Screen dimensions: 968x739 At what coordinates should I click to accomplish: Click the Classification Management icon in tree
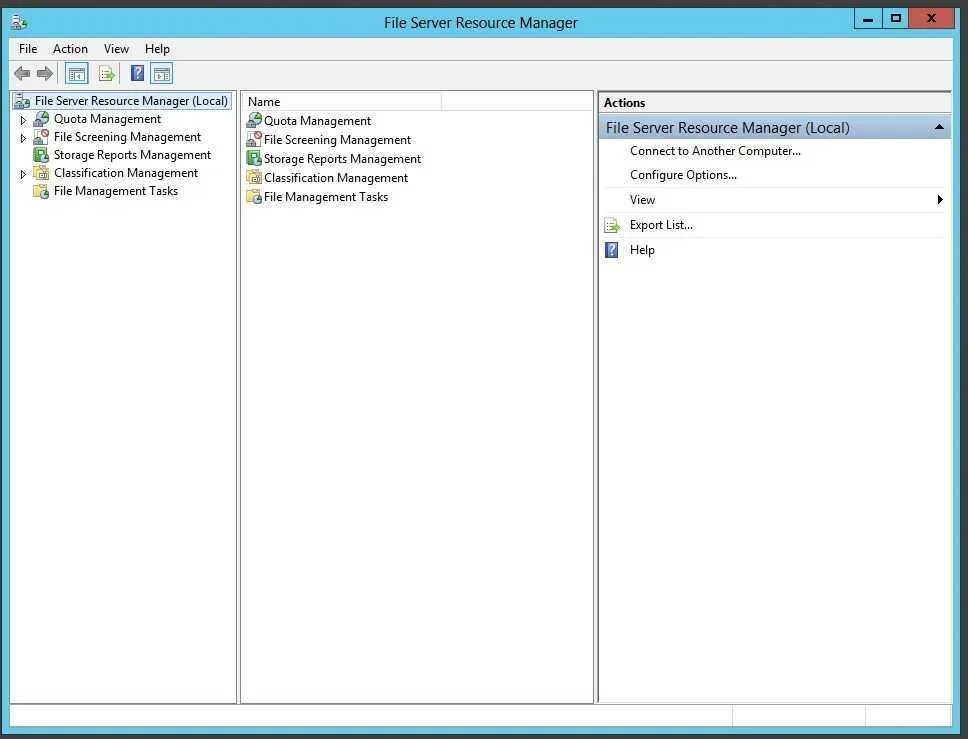coord(41,173)
